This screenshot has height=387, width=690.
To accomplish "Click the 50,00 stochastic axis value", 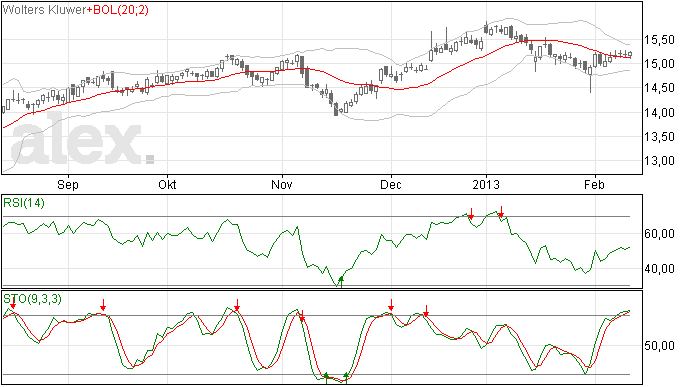I will pos(659,346).
